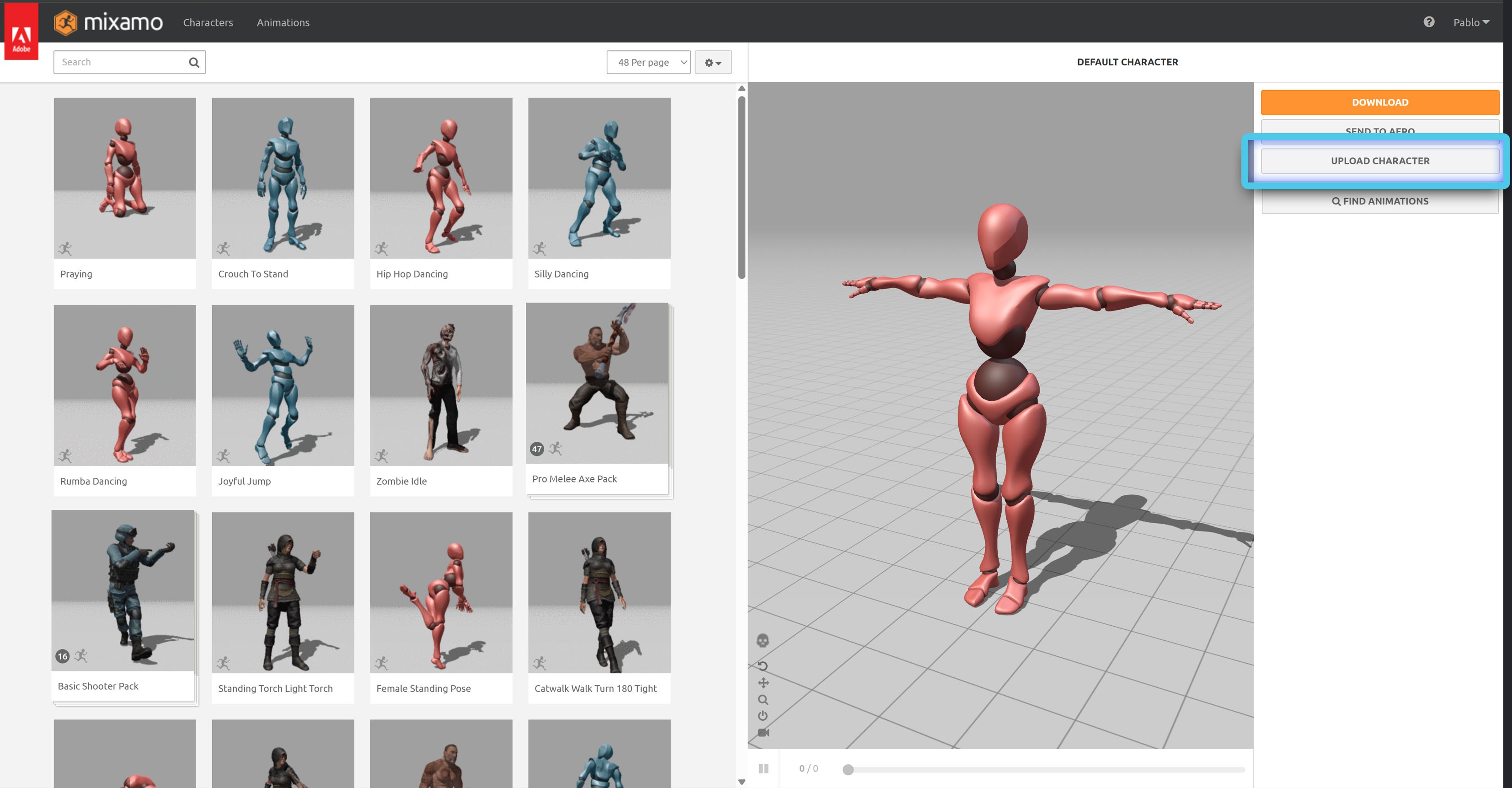Screen dimensions: 1512x788
Task: Toggle skeleton view skull icon
Action: (763, 640)
